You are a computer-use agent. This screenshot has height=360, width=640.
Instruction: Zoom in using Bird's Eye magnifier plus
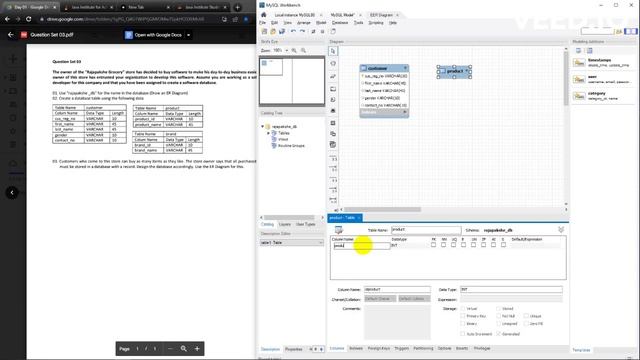(294, 51)
